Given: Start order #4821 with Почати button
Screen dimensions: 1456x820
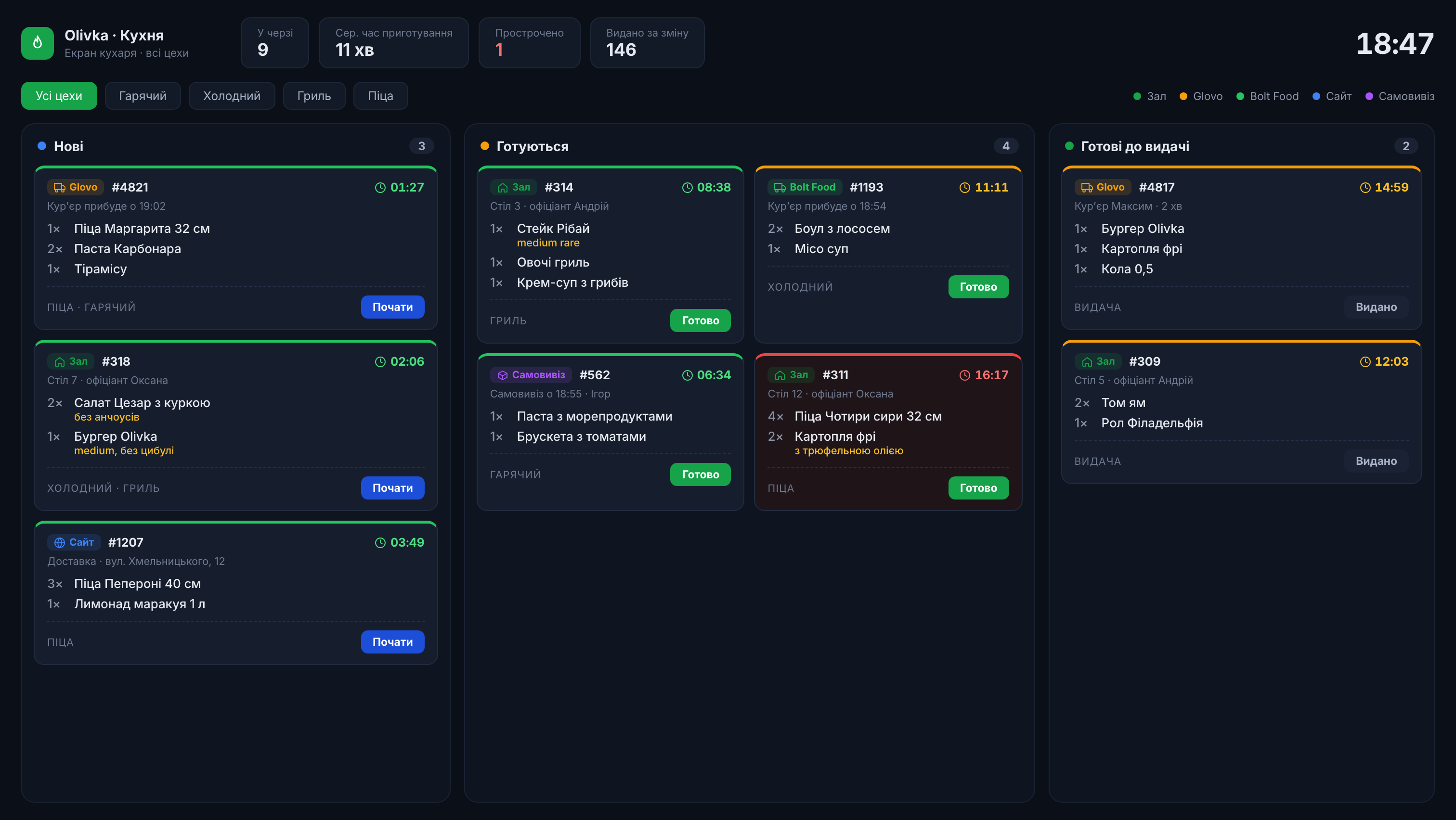Looking at the screenshot, I should point(392,307).
